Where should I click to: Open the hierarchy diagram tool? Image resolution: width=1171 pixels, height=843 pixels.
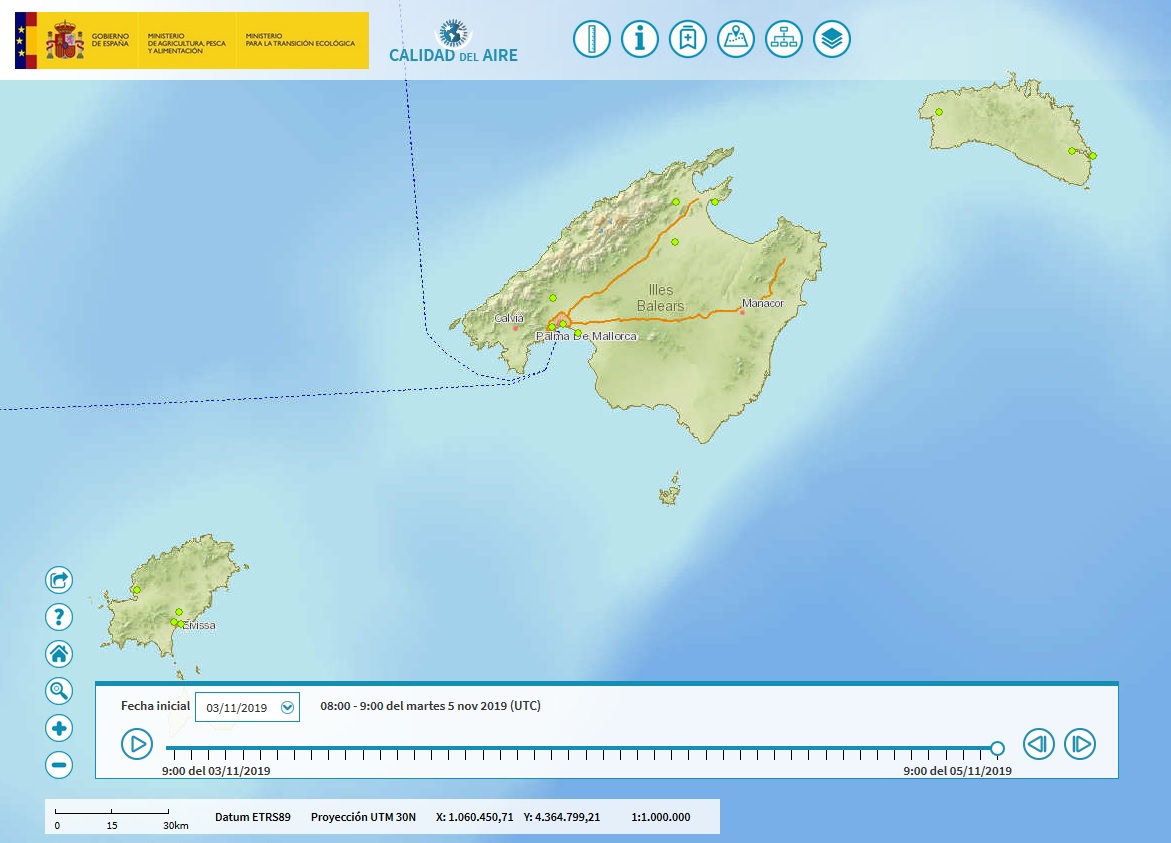tap(784, 40)
